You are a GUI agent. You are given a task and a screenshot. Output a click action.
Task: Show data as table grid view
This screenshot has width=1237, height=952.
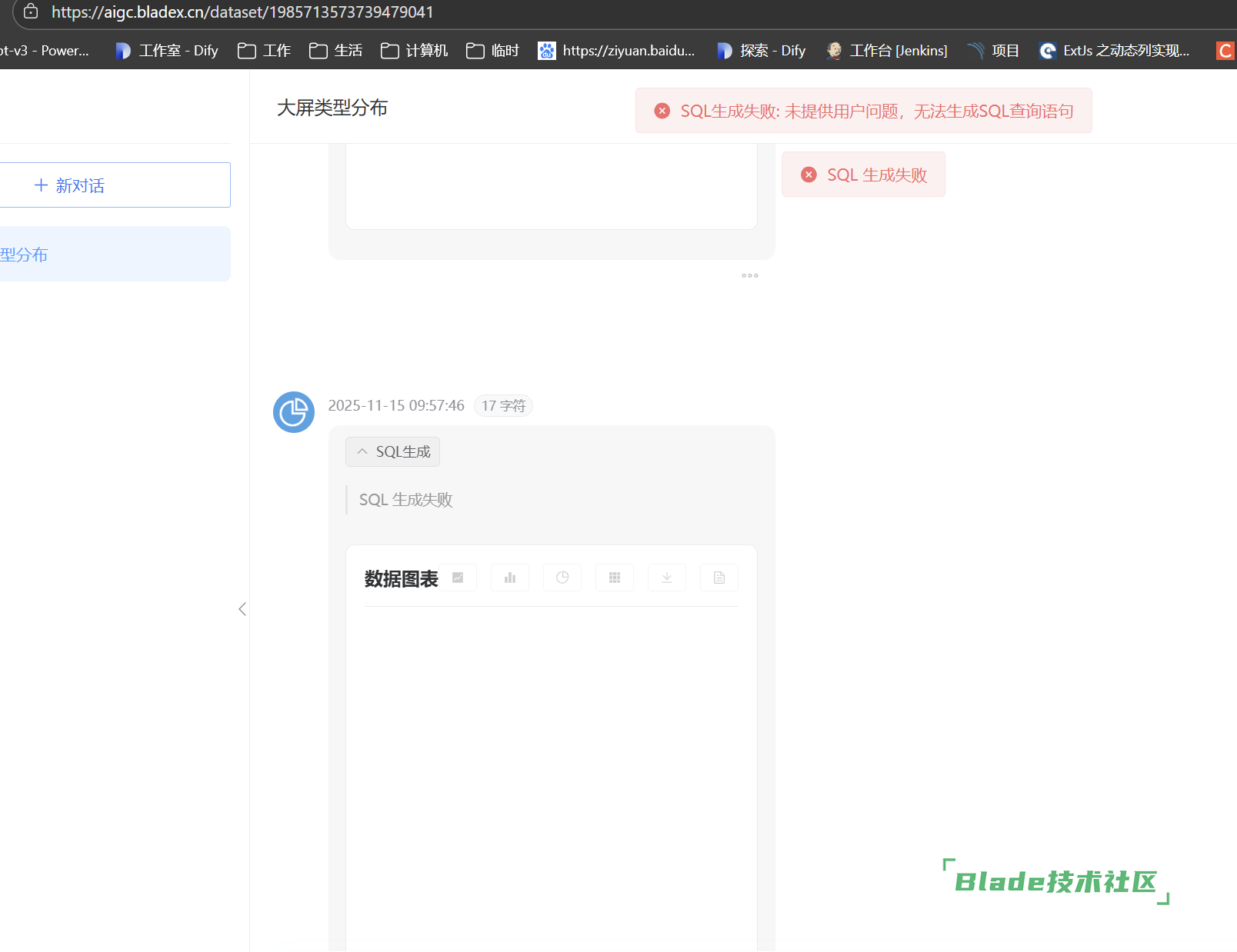pyautogui.click(x=615, y=578)
